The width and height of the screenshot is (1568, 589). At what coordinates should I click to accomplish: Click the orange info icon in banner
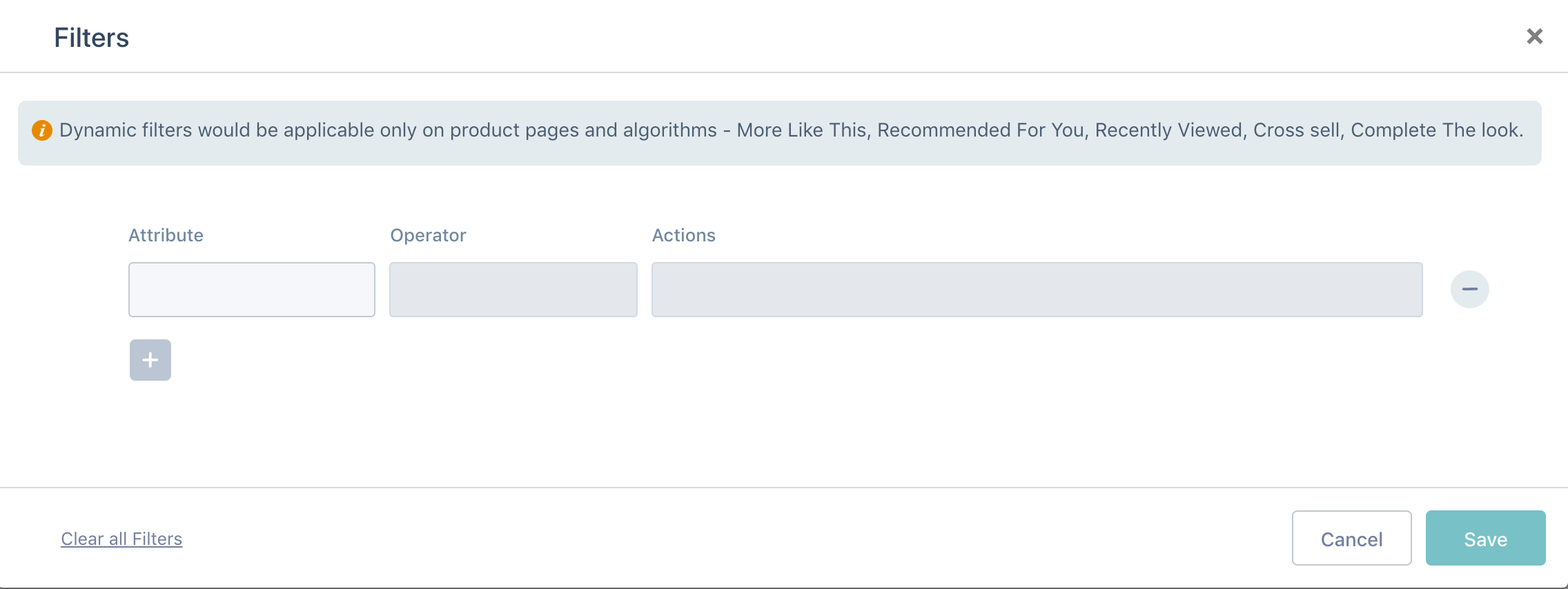[42, 130]
